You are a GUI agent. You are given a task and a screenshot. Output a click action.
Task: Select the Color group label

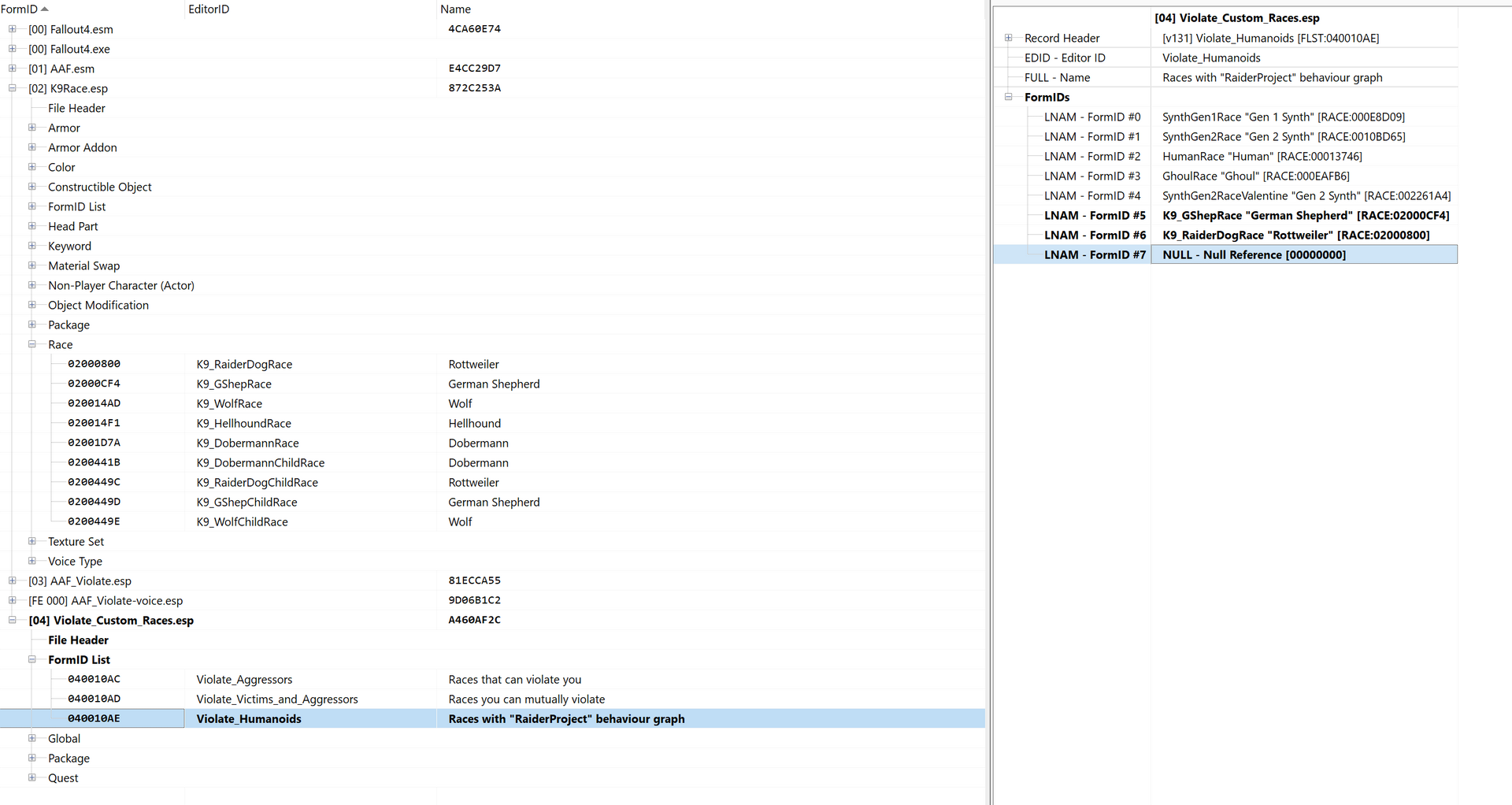tap(61, 167)
